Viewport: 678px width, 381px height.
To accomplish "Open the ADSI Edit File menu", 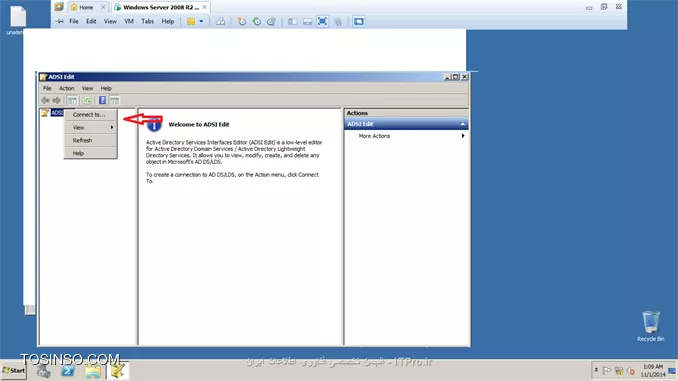I will pyautogui.click(x=47, y=88).
